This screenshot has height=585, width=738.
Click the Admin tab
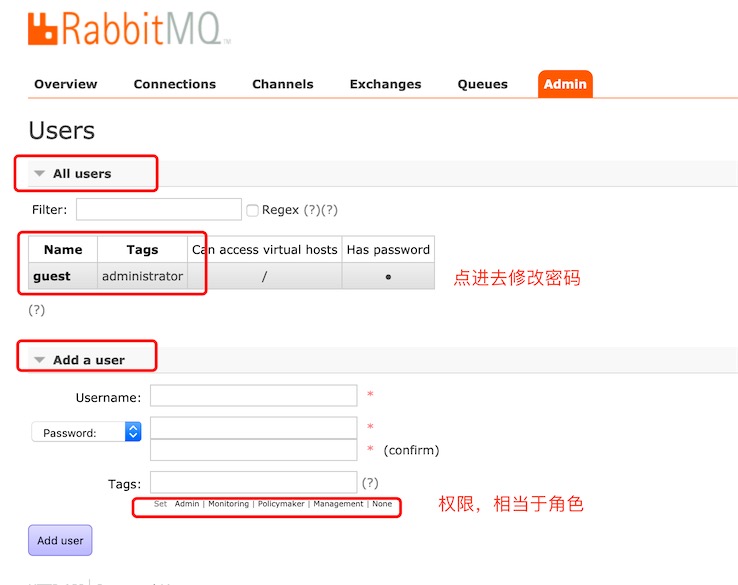(x=565, y=84)
